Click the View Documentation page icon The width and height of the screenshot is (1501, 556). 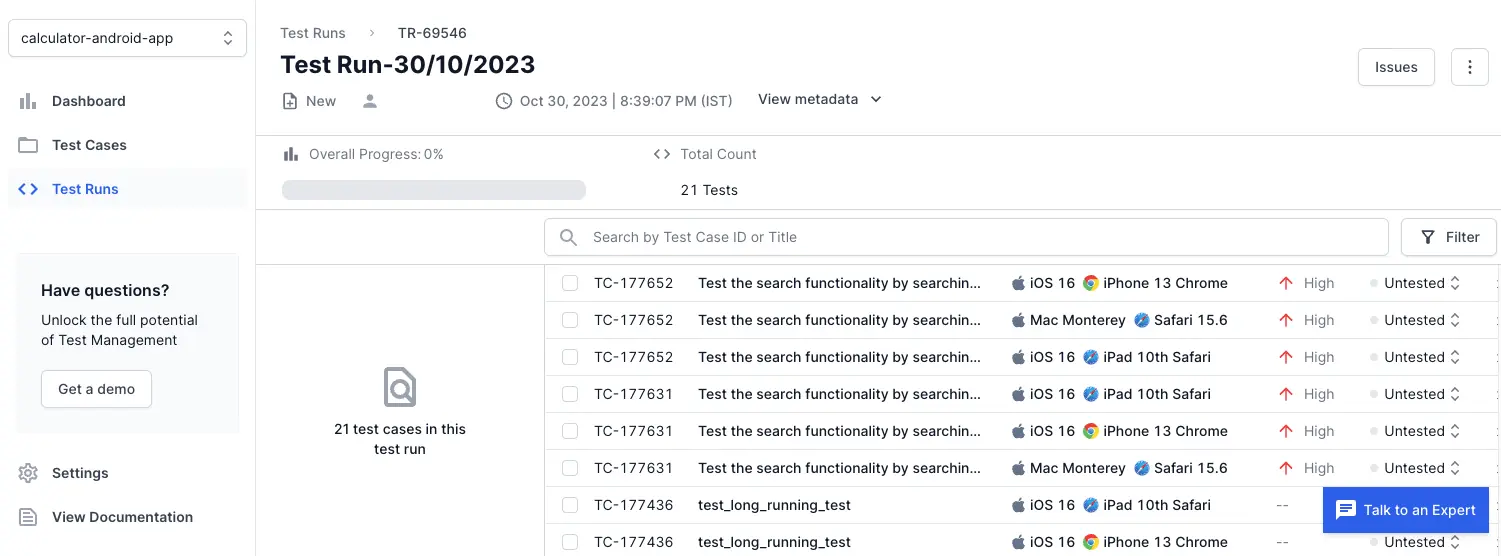pyautogui.click(x=28, y=517)
